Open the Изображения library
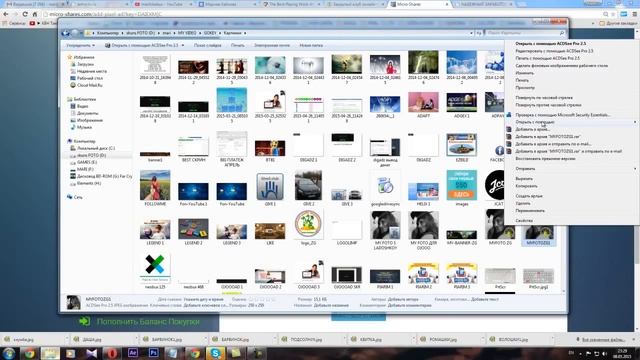 (89, 120)
